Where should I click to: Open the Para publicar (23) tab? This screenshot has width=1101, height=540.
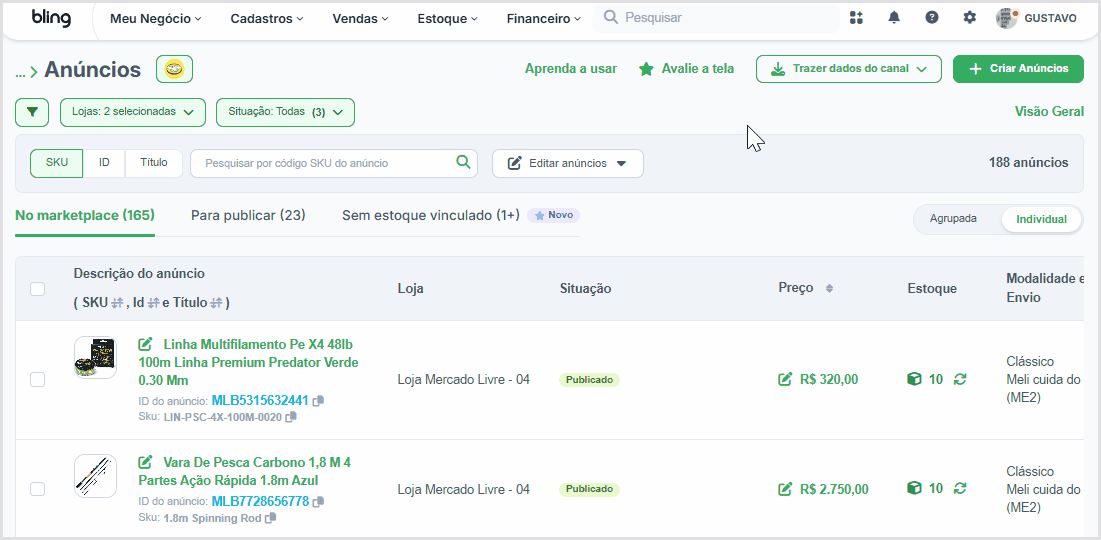tap(248, 216)
